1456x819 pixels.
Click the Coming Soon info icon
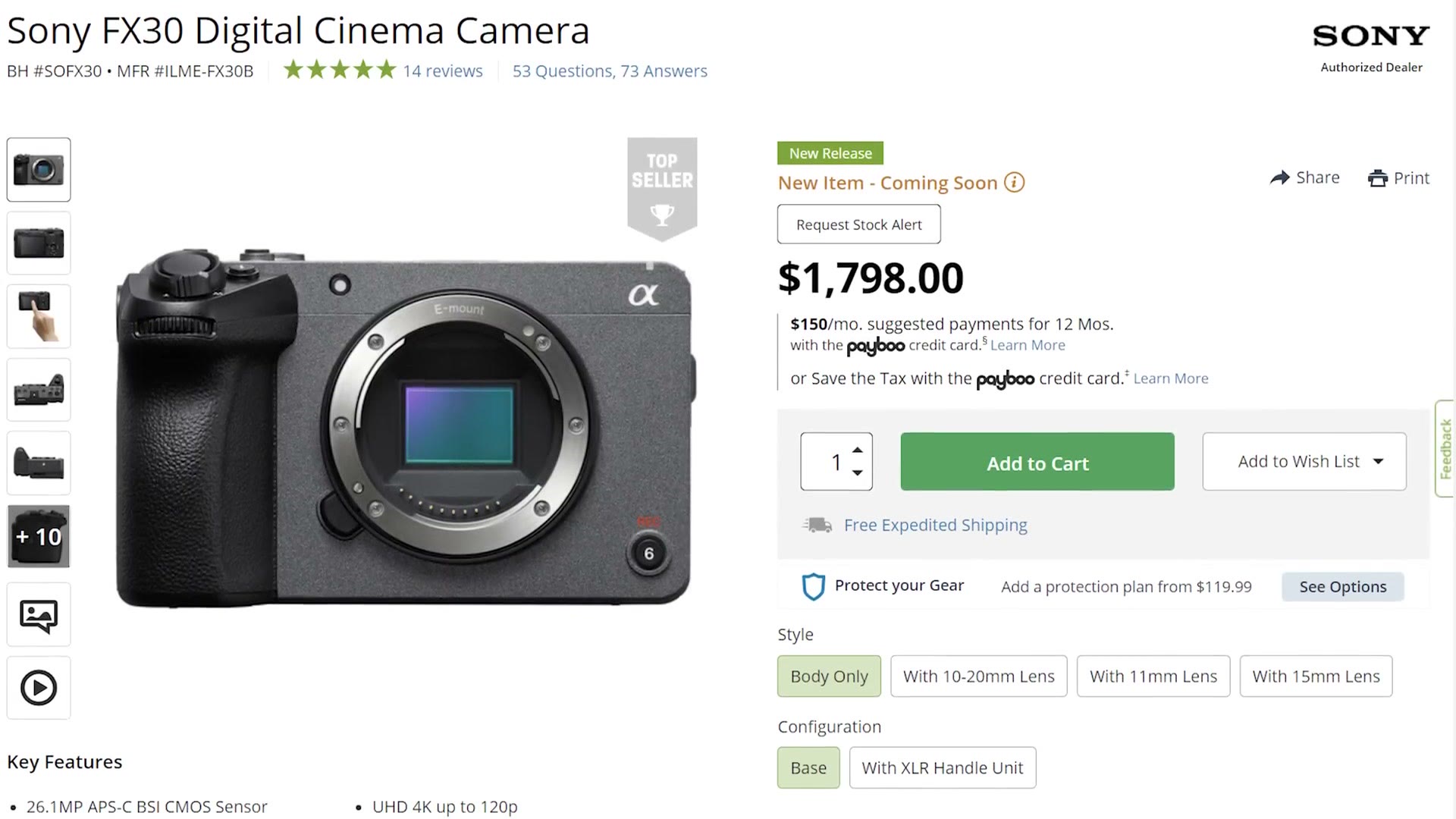[1014, 183]
